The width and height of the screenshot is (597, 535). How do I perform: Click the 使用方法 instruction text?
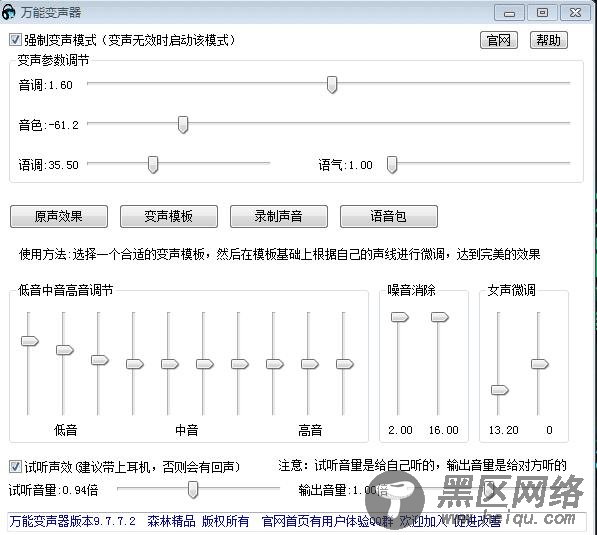click(279, 254)
